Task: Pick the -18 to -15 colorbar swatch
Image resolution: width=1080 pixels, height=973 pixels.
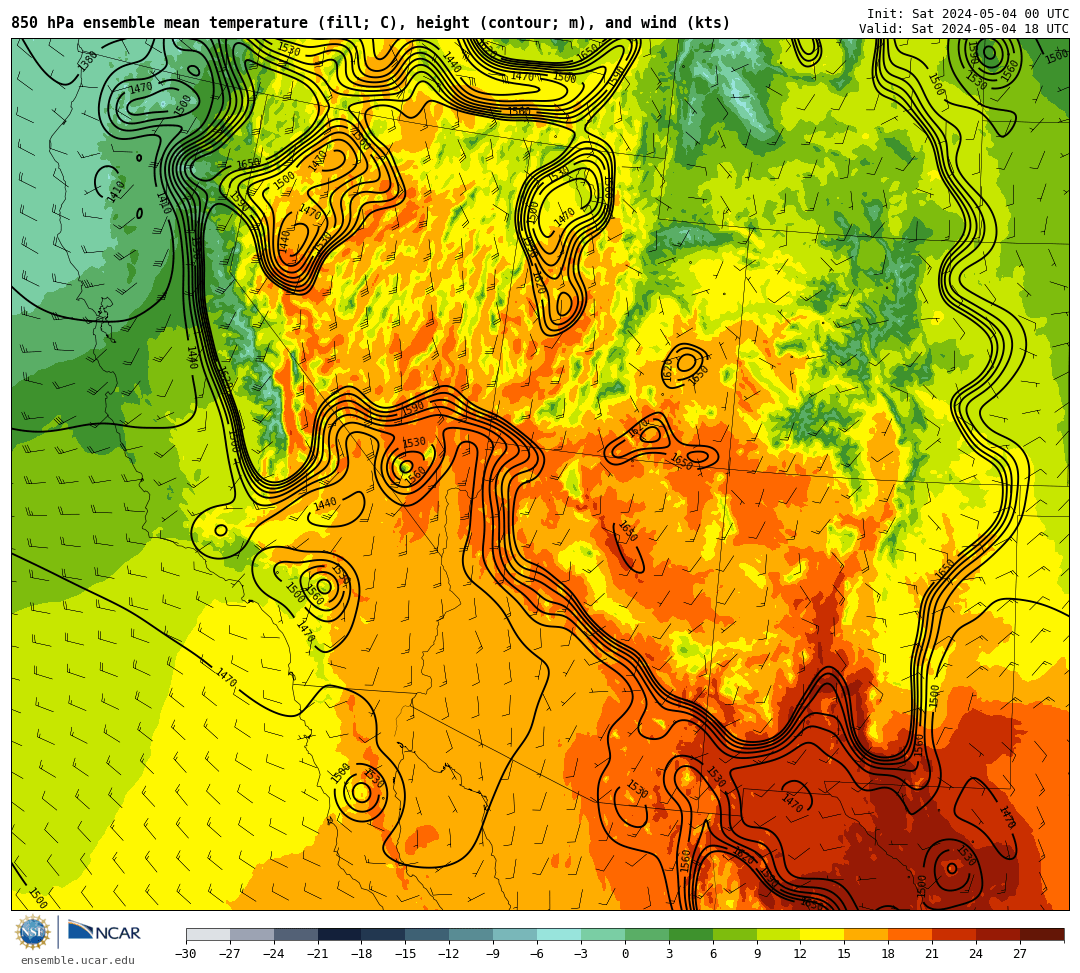Action: click(x=384, y=934)
